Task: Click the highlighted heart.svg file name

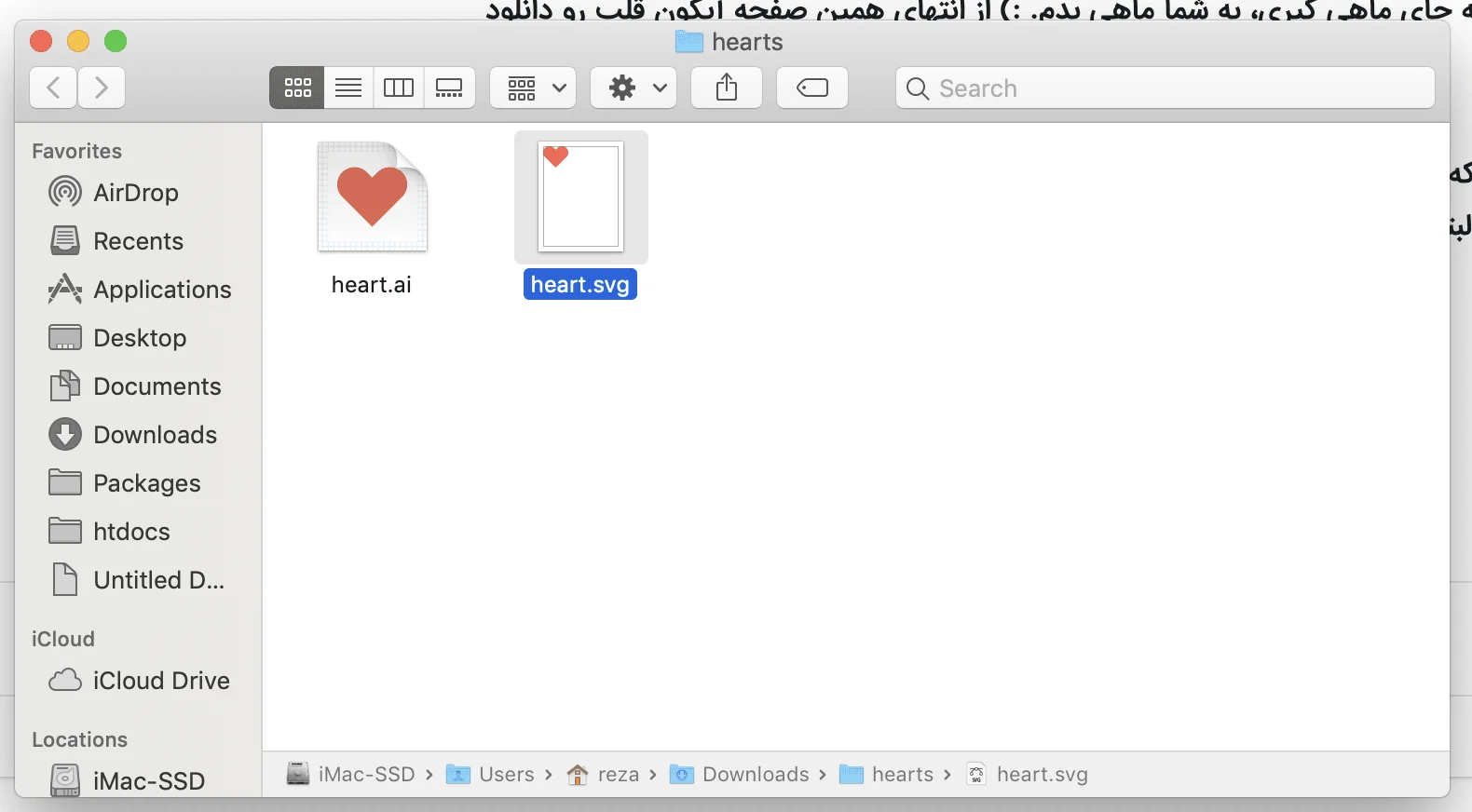Action: (580, 285)
